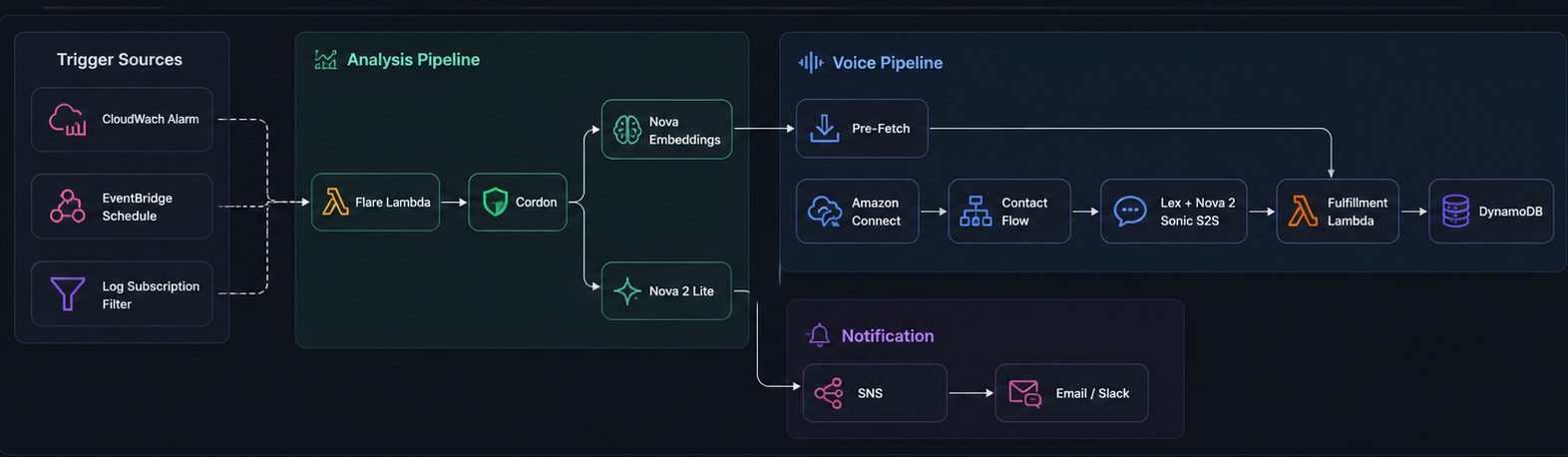
Task: Click the EventBridge Schedule icon
Action: click(68, 207)
